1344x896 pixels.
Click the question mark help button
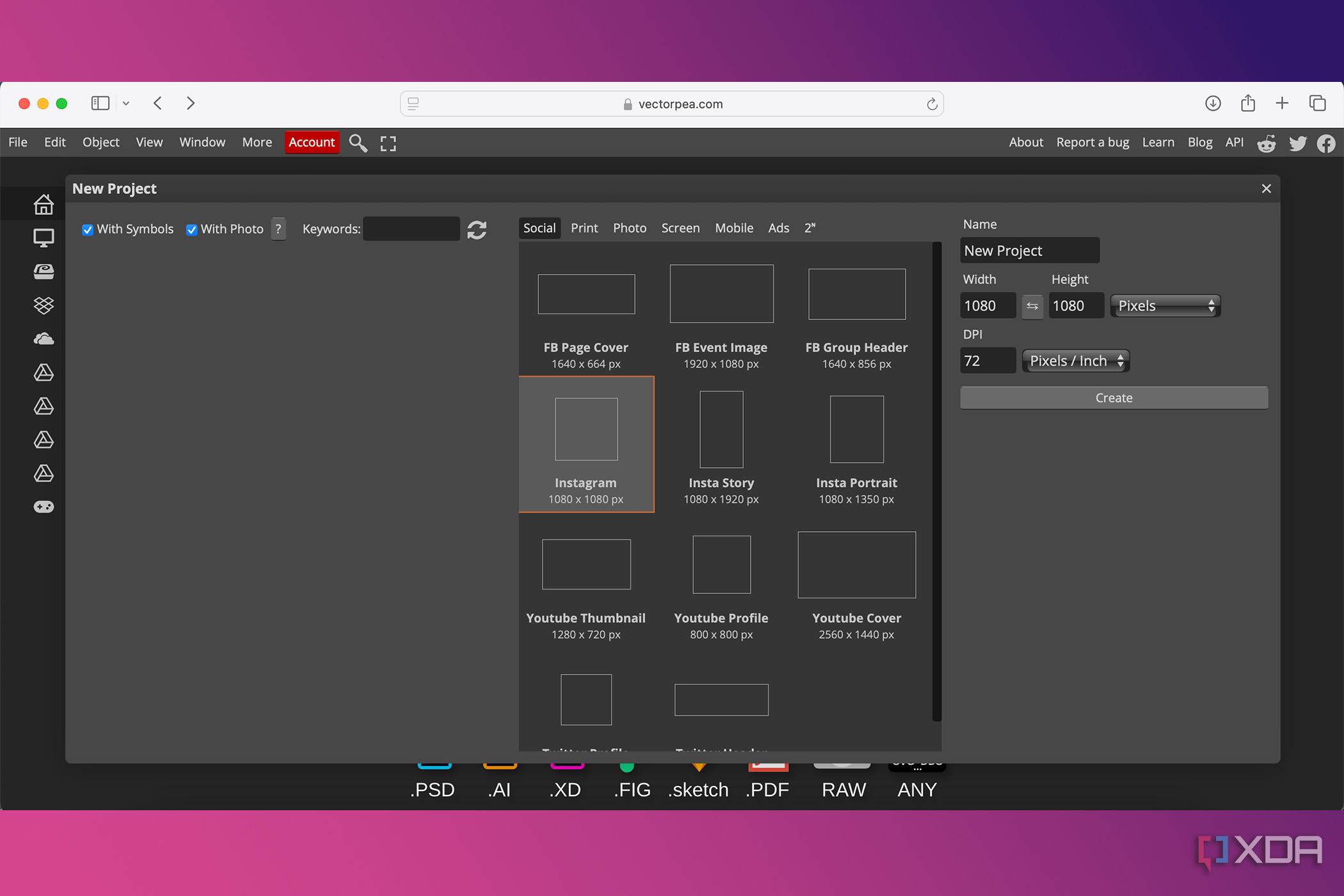[278, 229]
